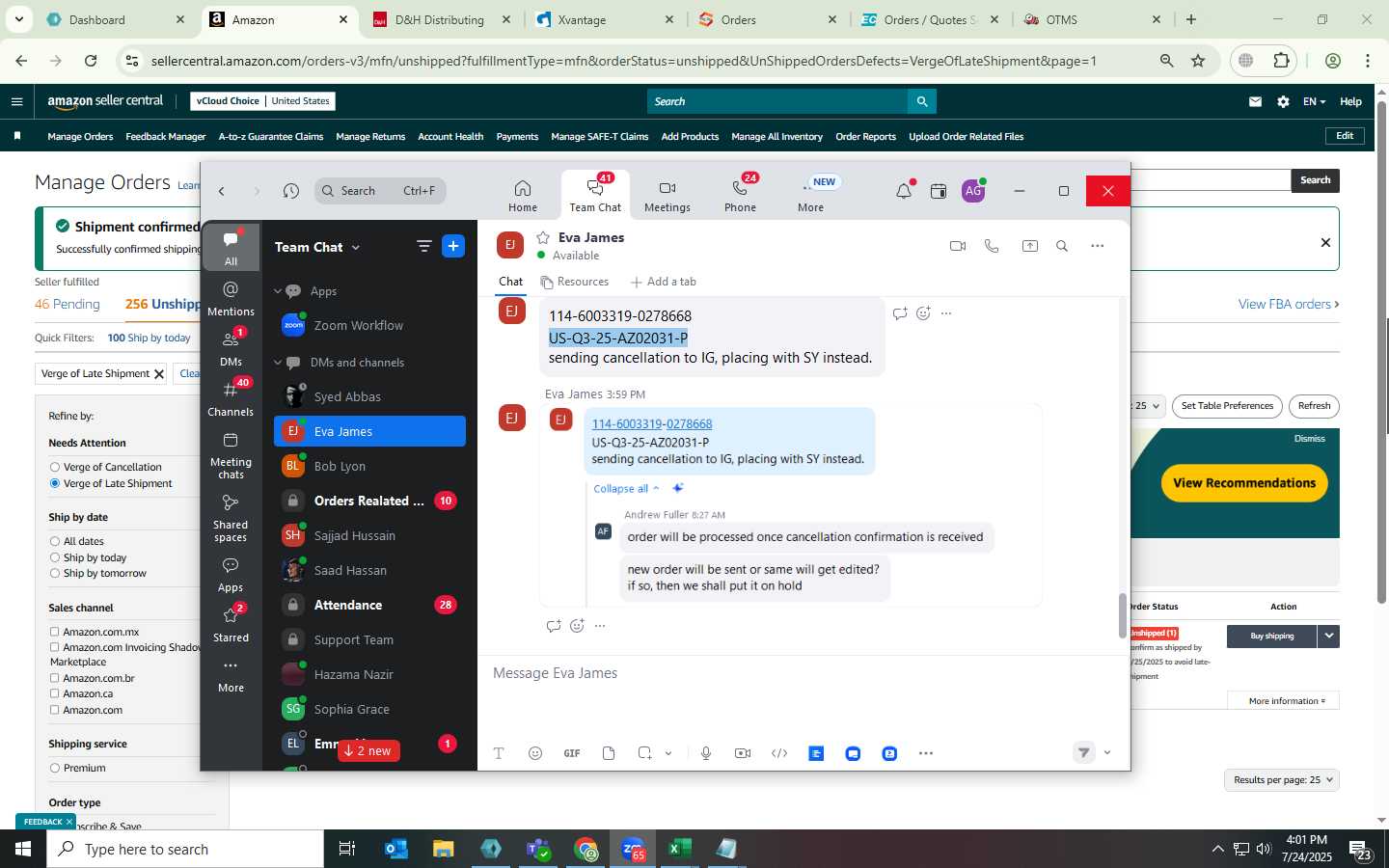Viewport: 1389px width, 868px height.
Task: Collapse all thread replies
Action: click(626, 489)
